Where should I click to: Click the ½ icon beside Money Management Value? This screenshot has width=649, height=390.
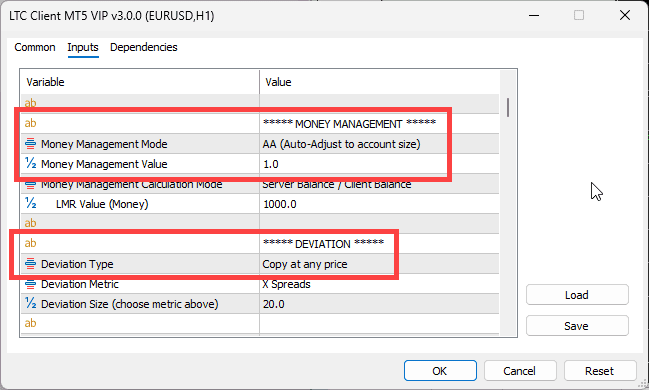30,164
